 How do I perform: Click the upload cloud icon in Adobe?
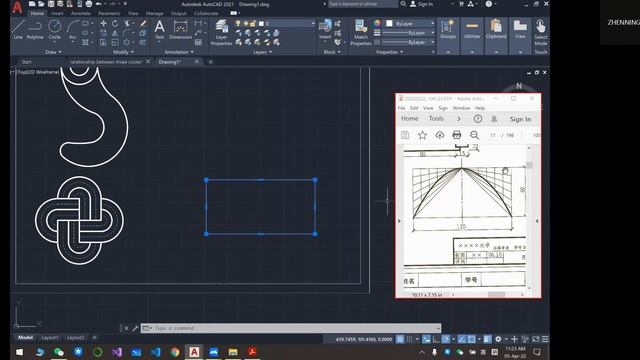tap(440, 135)
